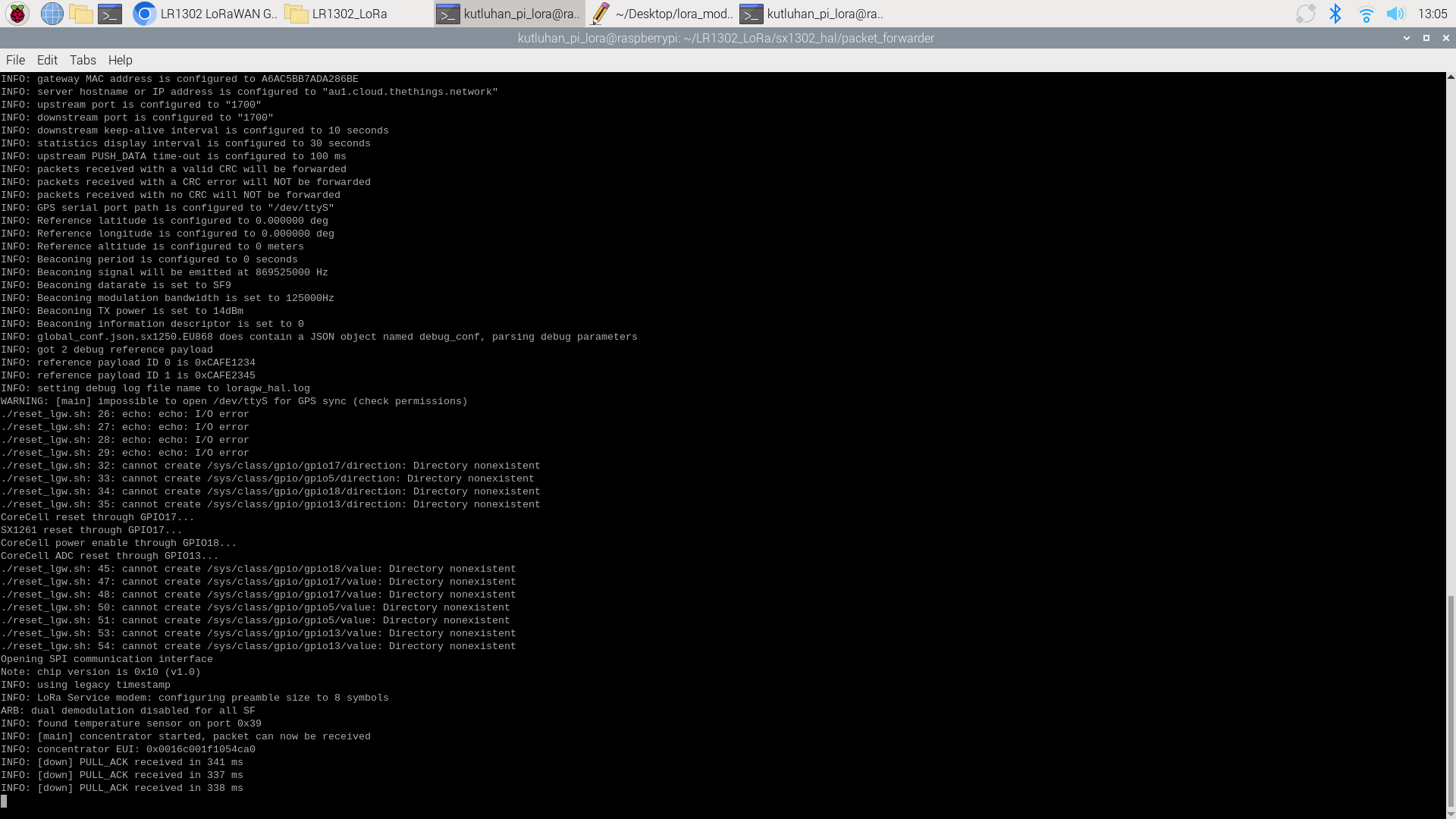Click the volume speaker icon
1456x819 pixels.
(x=1395, y=14)
